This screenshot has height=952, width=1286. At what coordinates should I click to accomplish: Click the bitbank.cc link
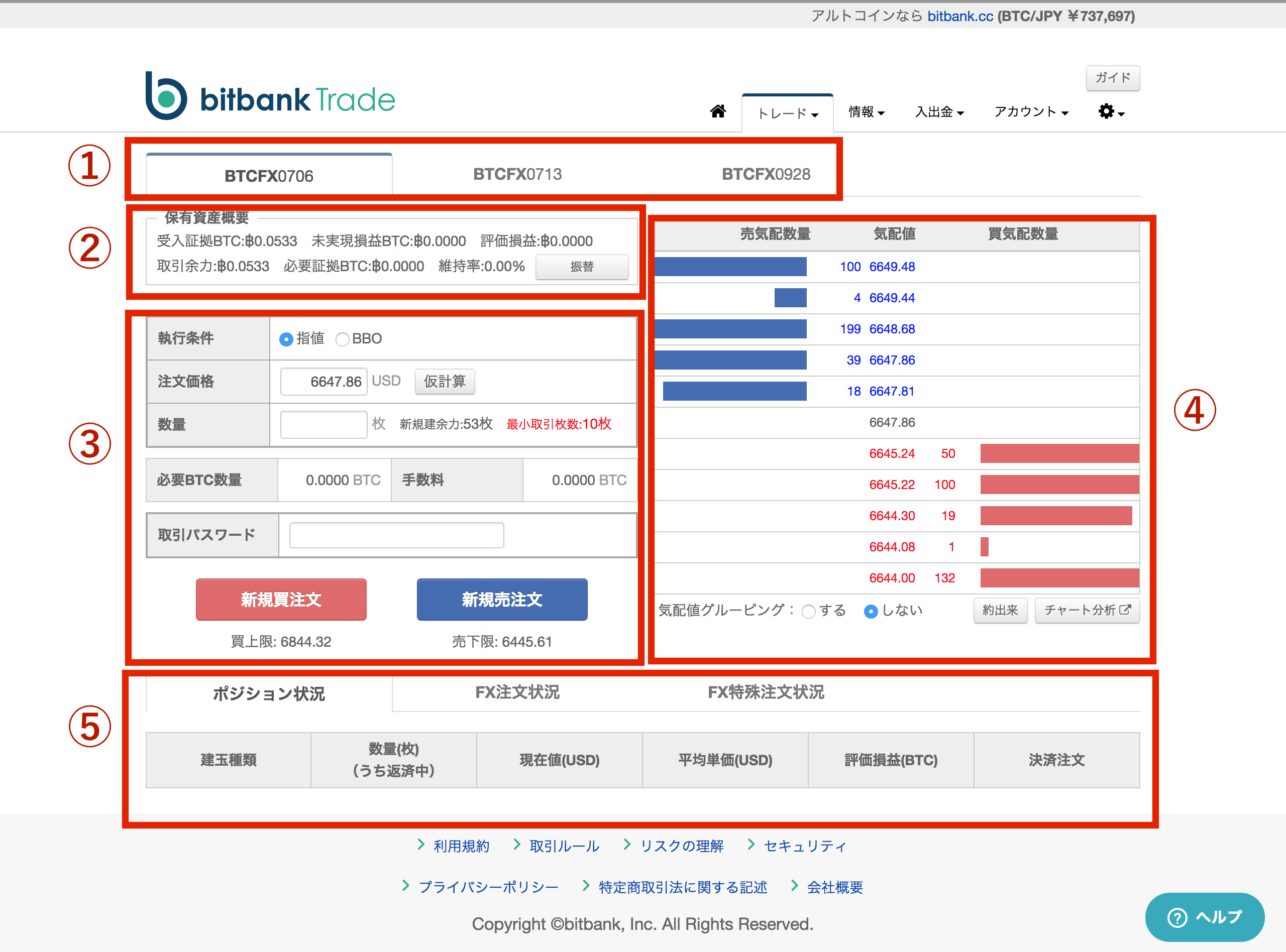point(960,16)
